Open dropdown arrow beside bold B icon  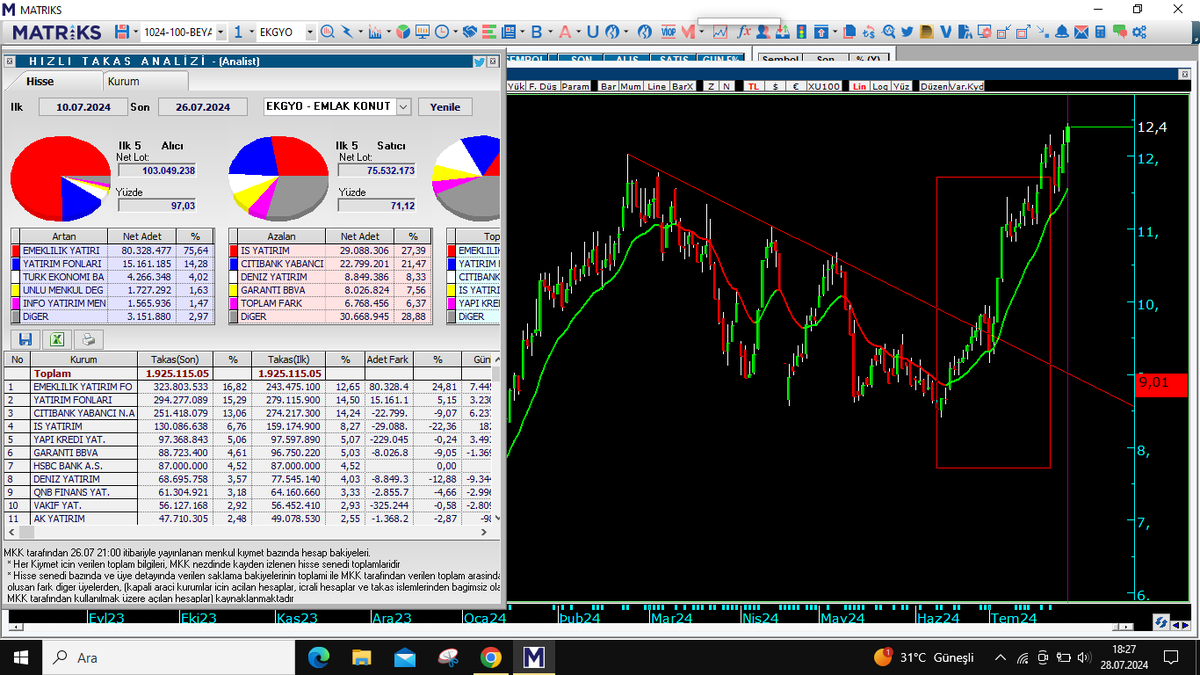point(549,32)
